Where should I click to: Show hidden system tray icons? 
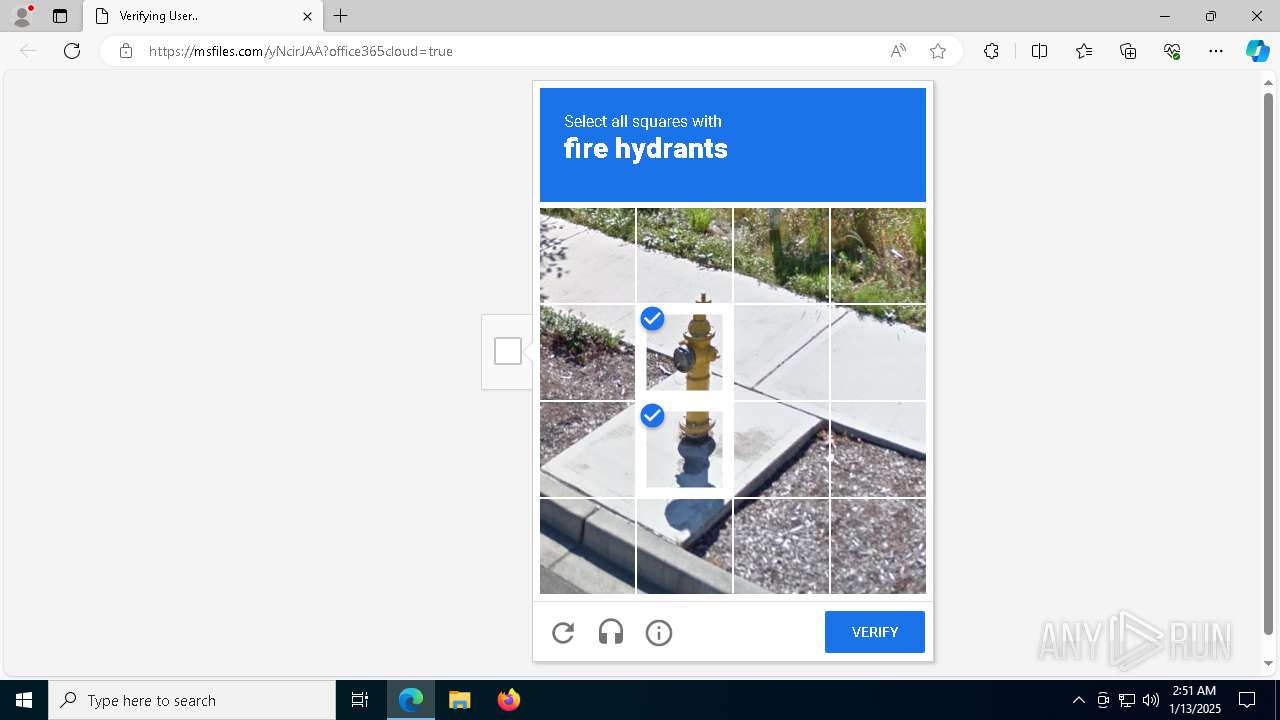point(1078,700)
